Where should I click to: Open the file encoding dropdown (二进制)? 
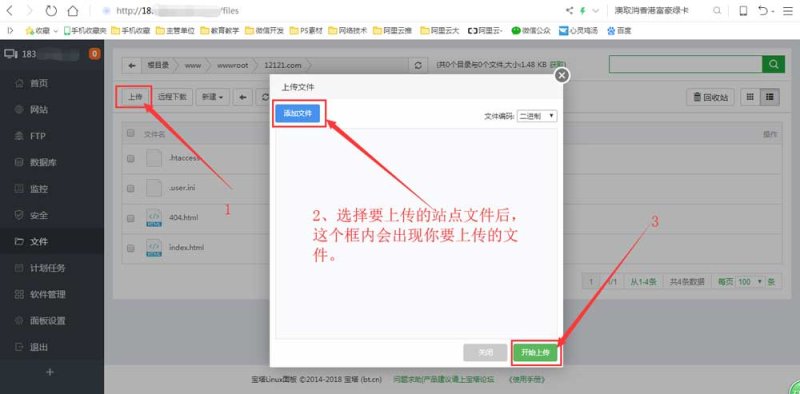537,116
